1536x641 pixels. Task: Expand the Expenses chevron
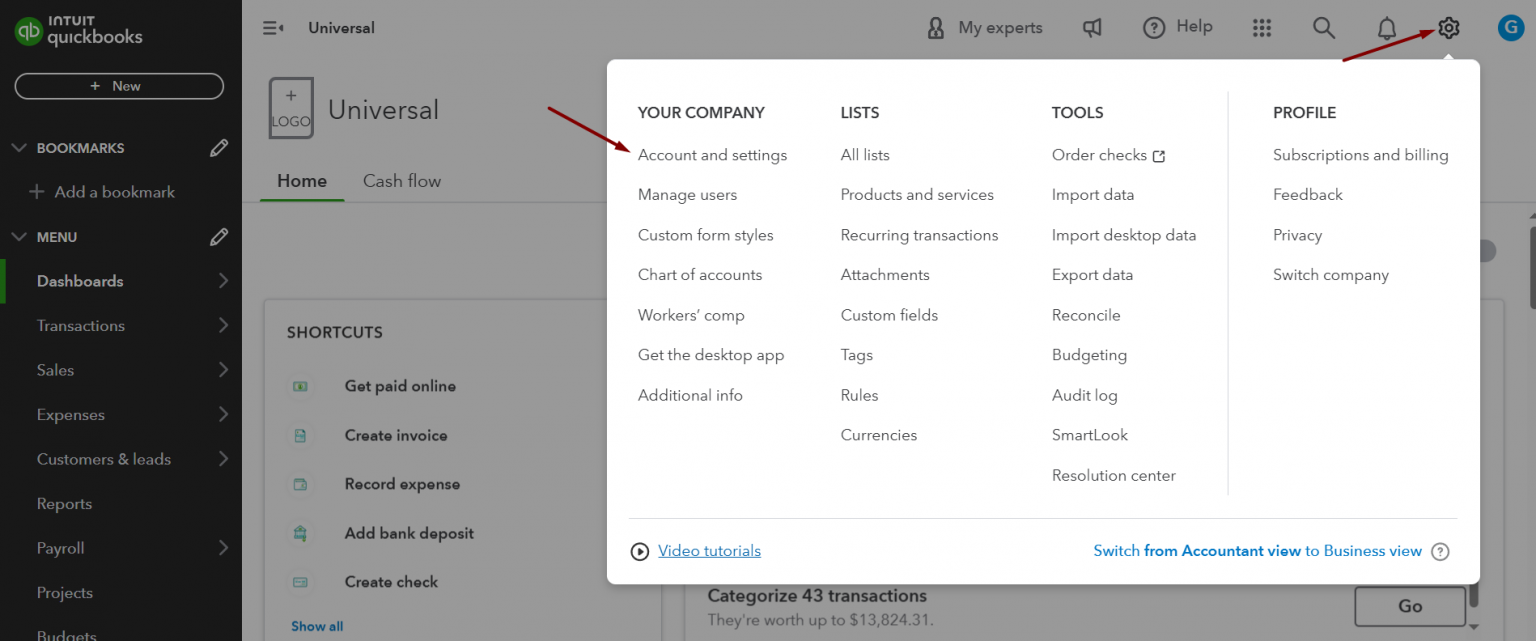click(x=222, y=414)
